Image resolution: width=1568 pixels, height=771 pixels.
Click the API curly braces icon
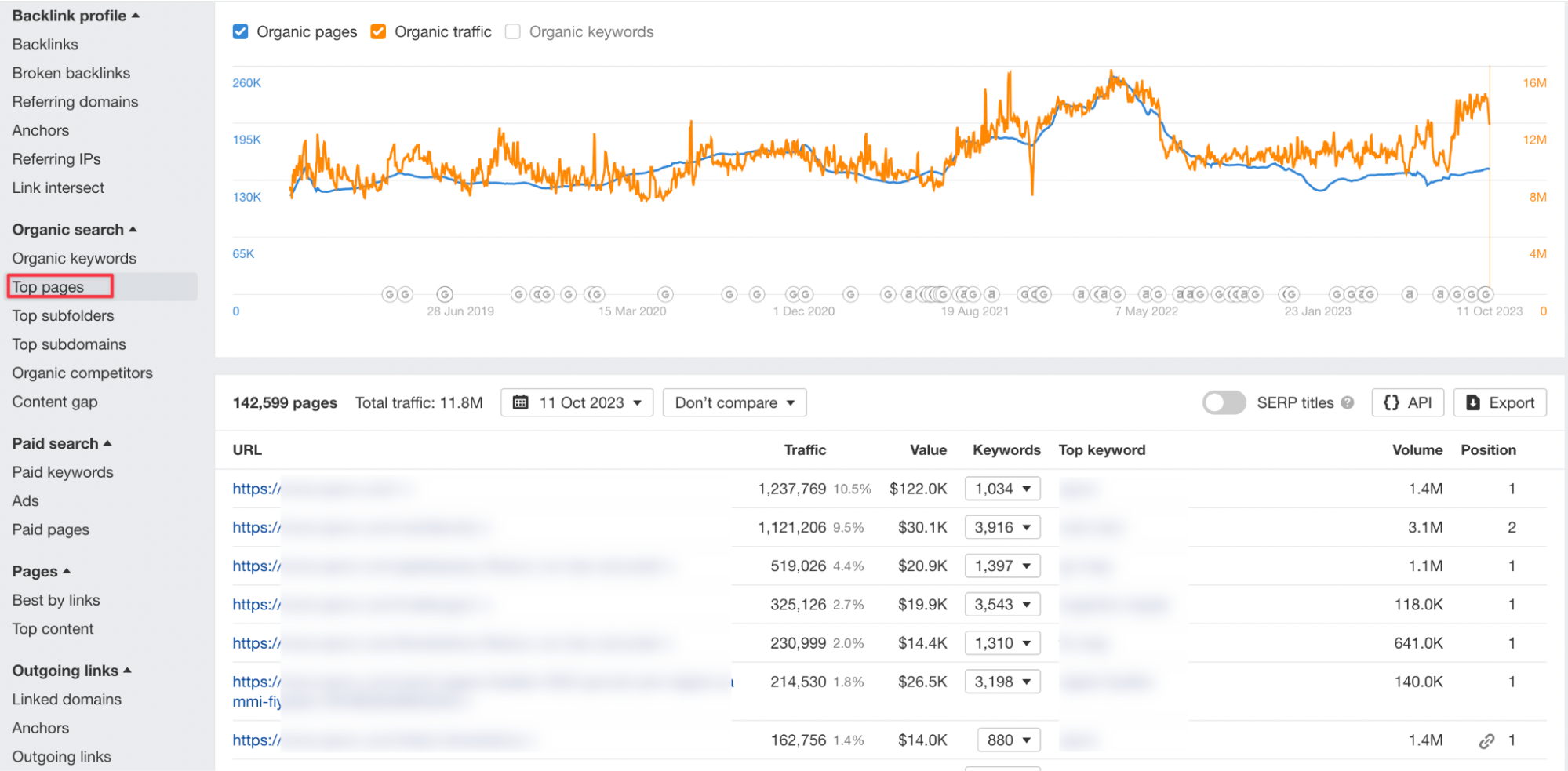click(1392, 402)
